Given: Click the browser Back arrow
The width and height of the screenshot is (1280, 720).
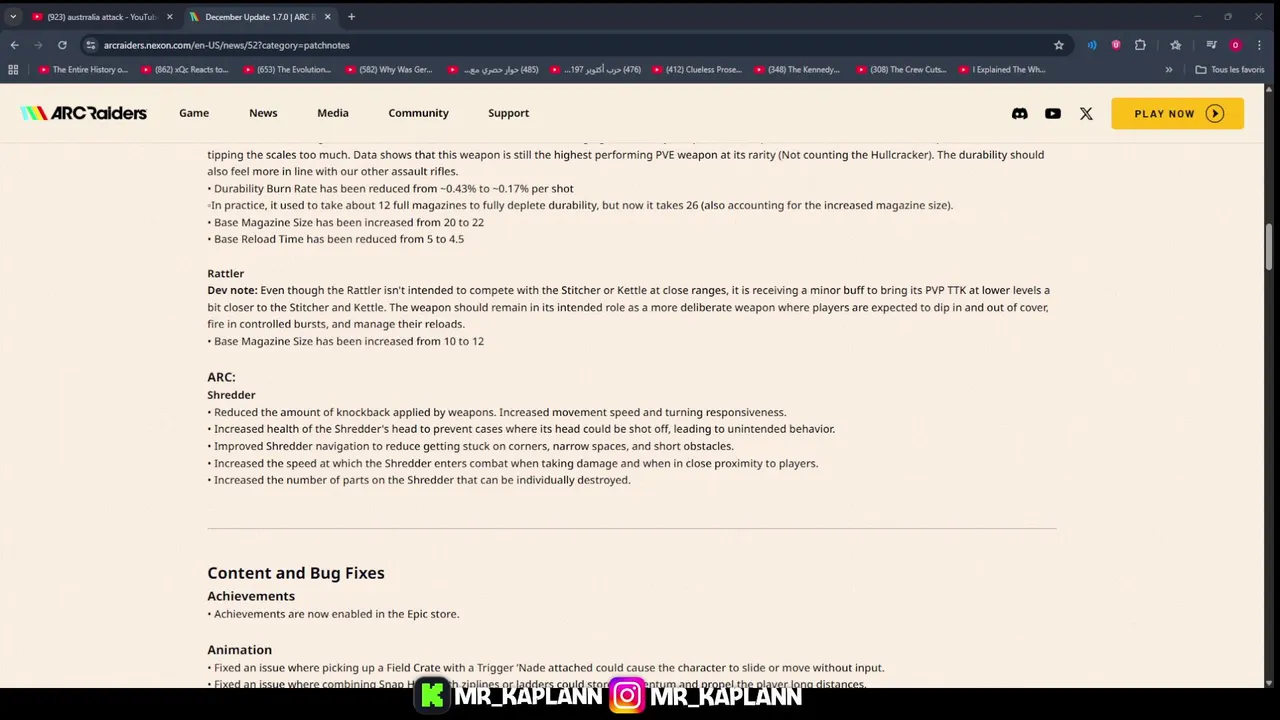Looking at the screenshot, I should (14, 45).
